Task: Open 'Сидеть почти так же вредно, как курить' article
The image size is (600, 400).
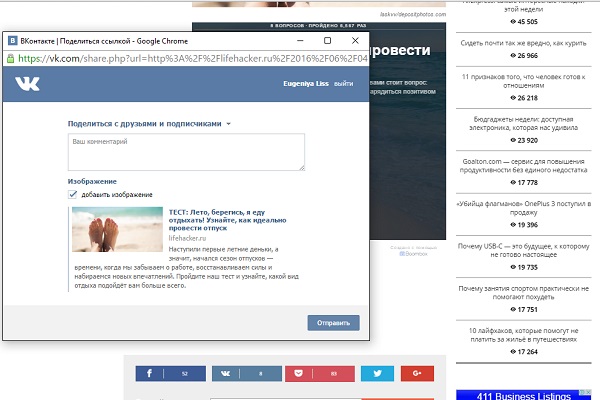Action: click(523, 43)
